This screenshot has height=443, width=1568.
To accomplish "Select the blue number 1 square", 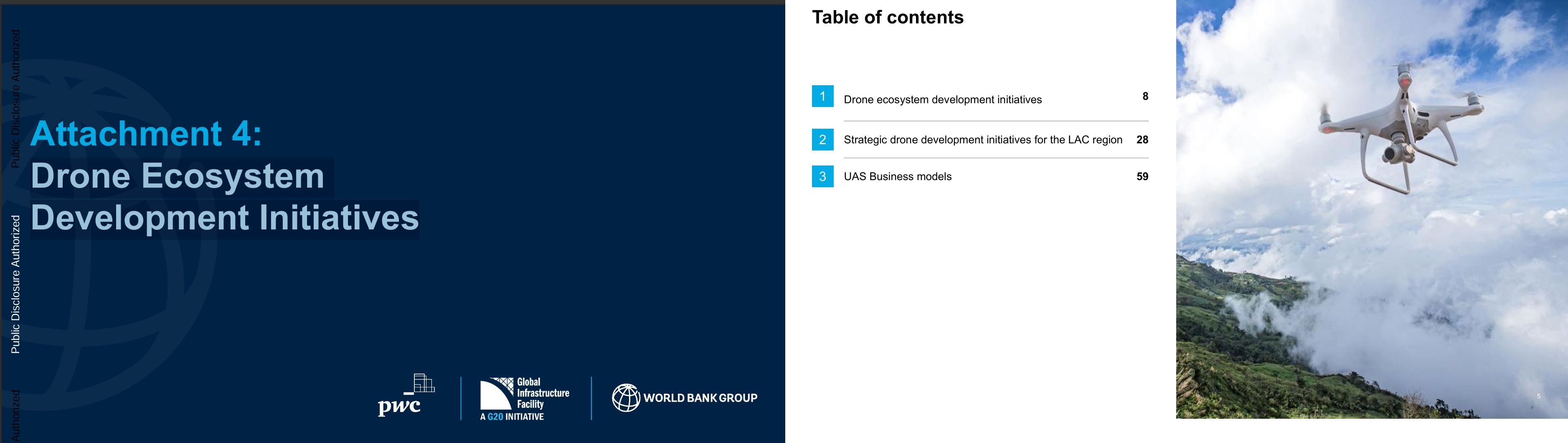I will click(x=822, y=96).
